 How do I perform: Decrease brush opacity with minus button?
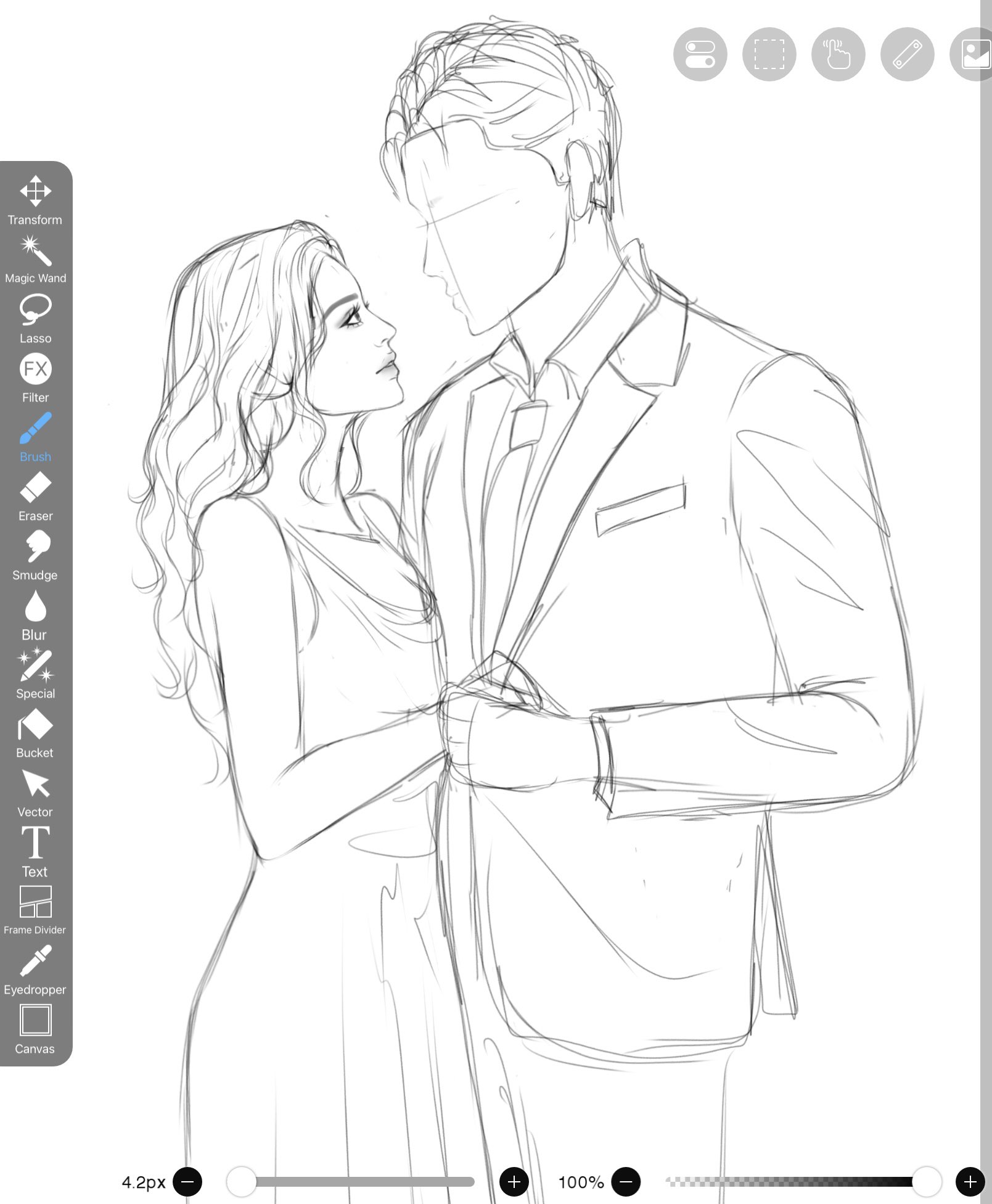626,1182
